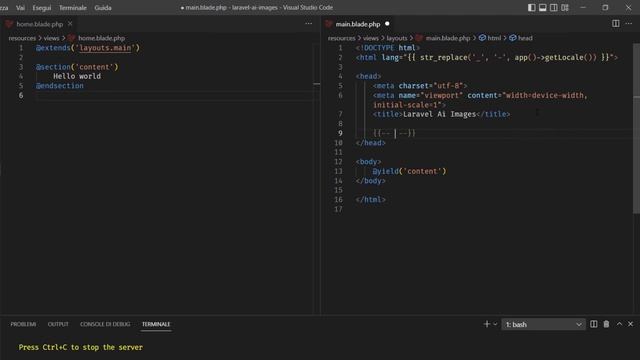The image size is (640, 360).
Task: Open Esegui menu
Action: (x=42, y=7)
